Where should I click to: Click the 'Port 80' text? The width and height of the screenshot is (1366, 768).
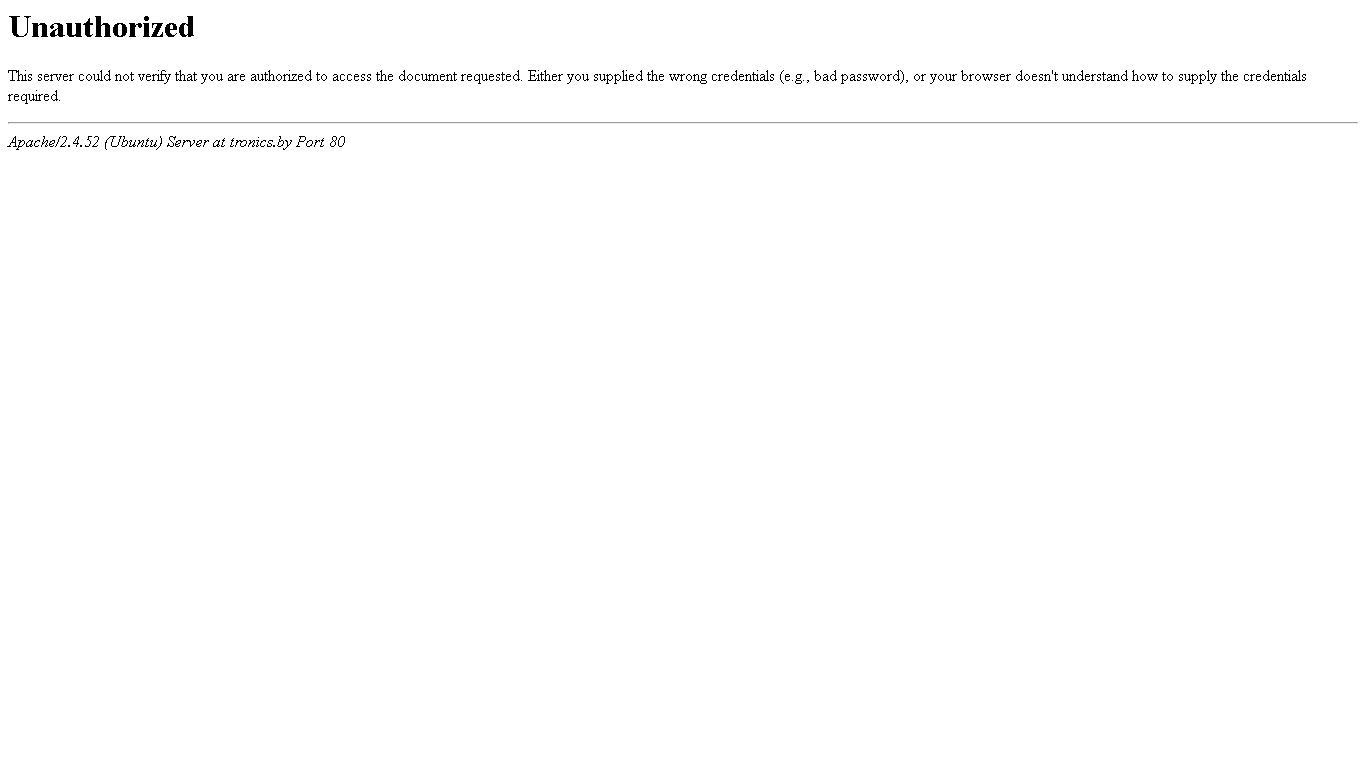click(x=320, y=142)
